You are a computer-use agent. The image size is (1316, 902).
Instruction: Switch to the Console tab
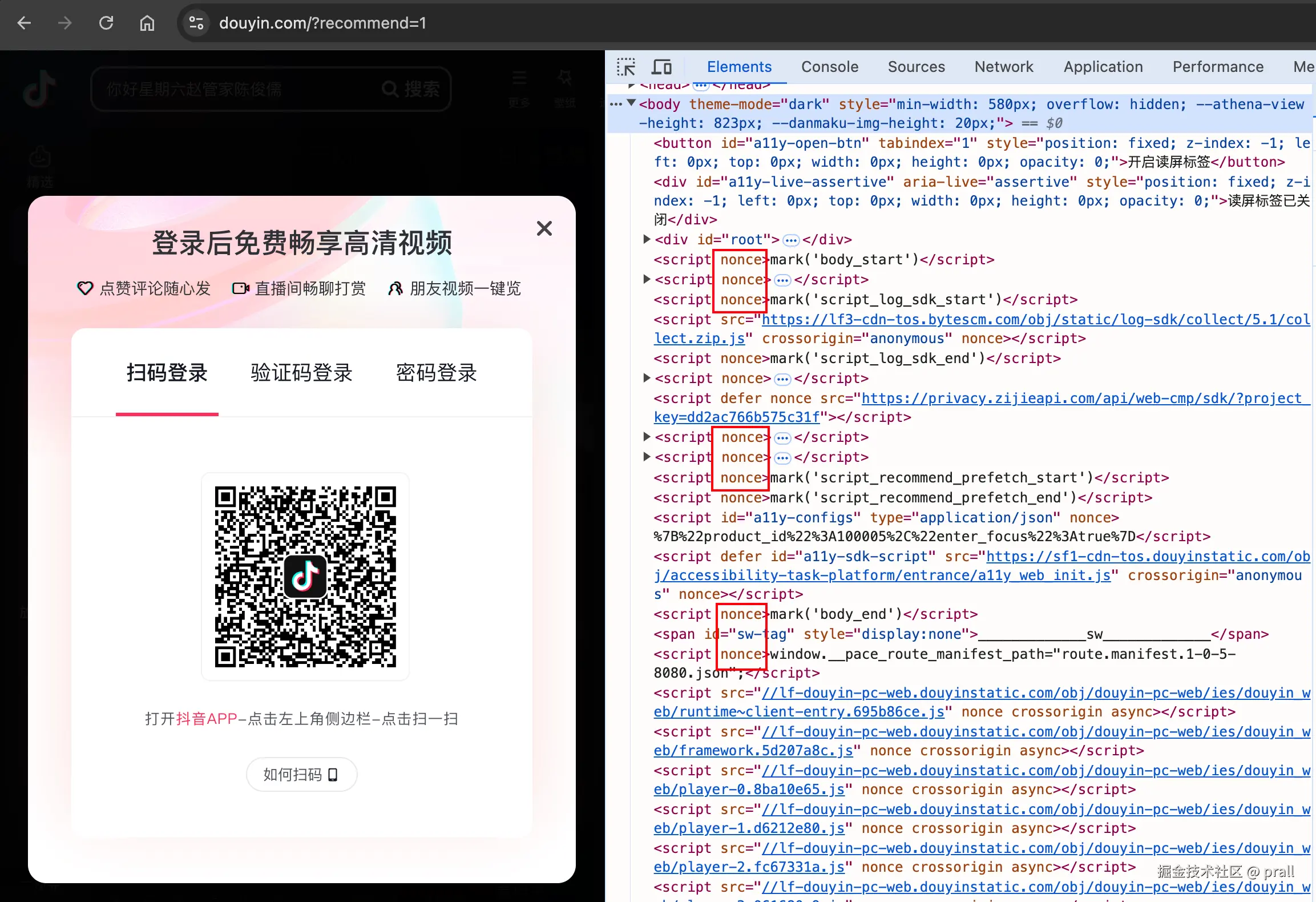tap(829, 67)
